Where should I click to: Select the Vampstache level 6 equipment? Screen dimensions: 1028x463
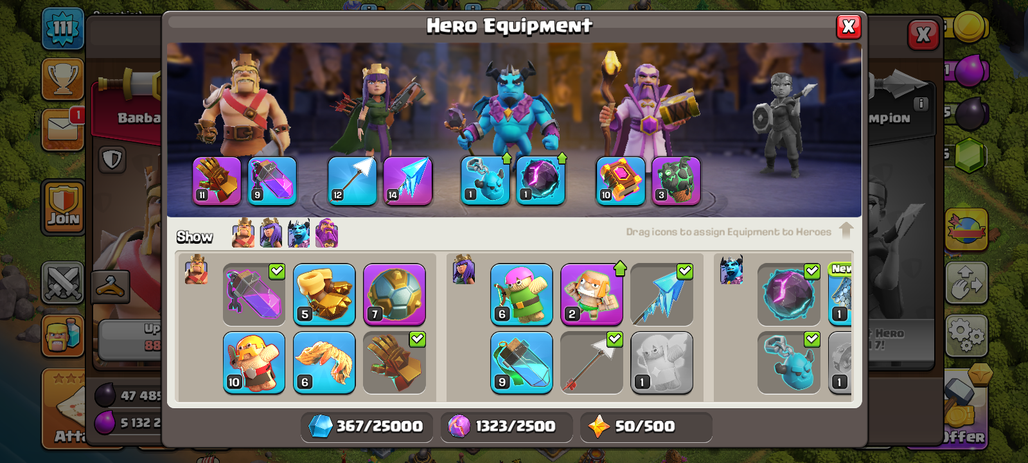pos(324,363)
